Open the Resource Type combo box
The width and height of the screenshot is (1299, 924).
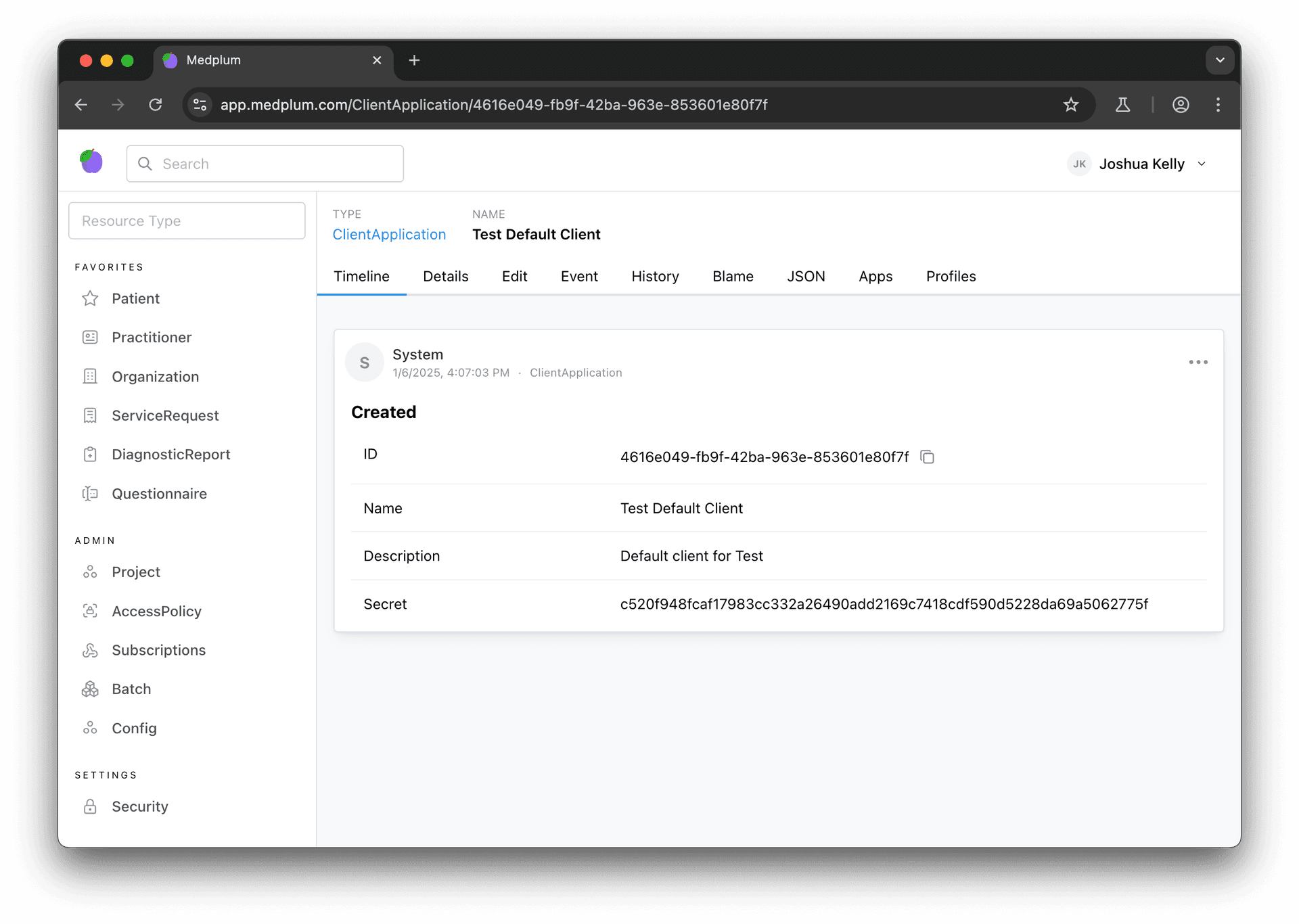click(x=187, y=221)
